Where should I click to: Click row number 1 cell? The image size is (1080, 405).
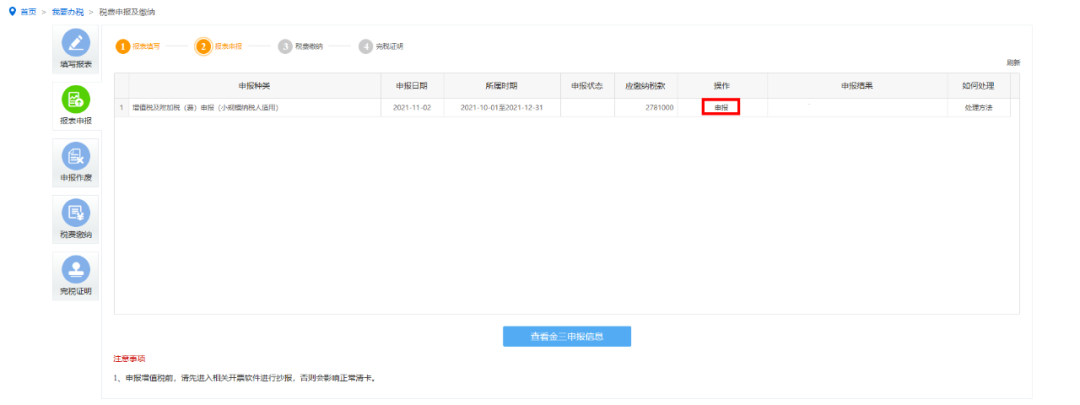point(122,108)
